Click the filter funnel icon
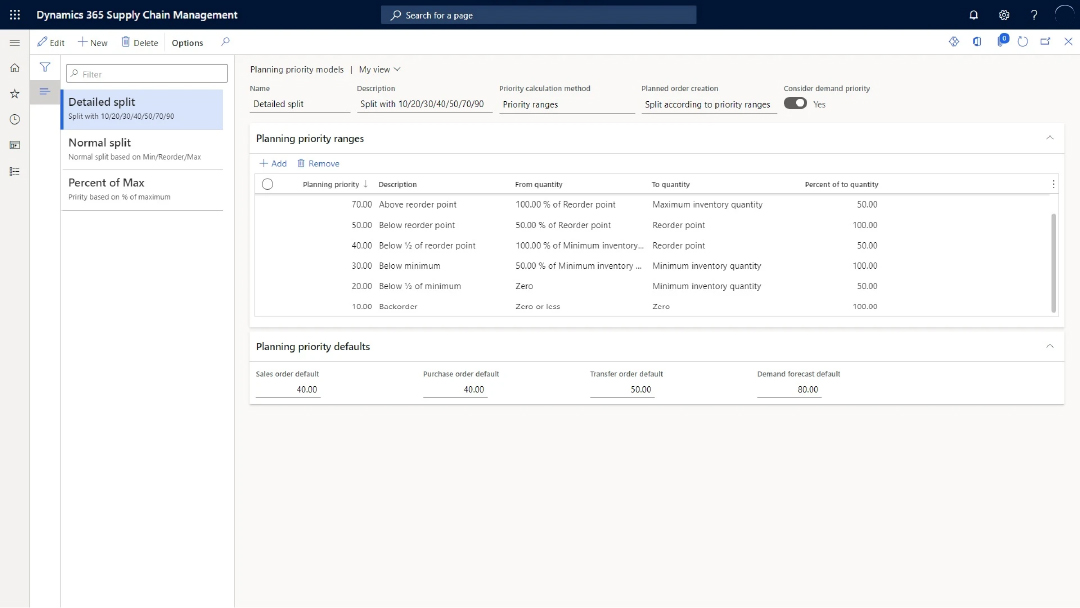The height and width of the screenshot is (608, 1080). click(x=45, y=67)
